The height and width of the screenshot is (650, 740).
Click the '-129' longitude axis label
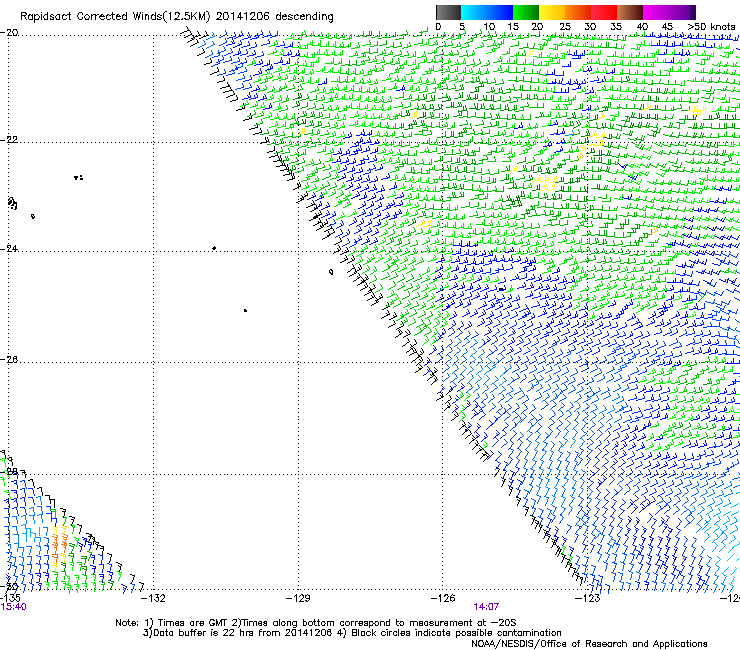[x=298, y=599]
